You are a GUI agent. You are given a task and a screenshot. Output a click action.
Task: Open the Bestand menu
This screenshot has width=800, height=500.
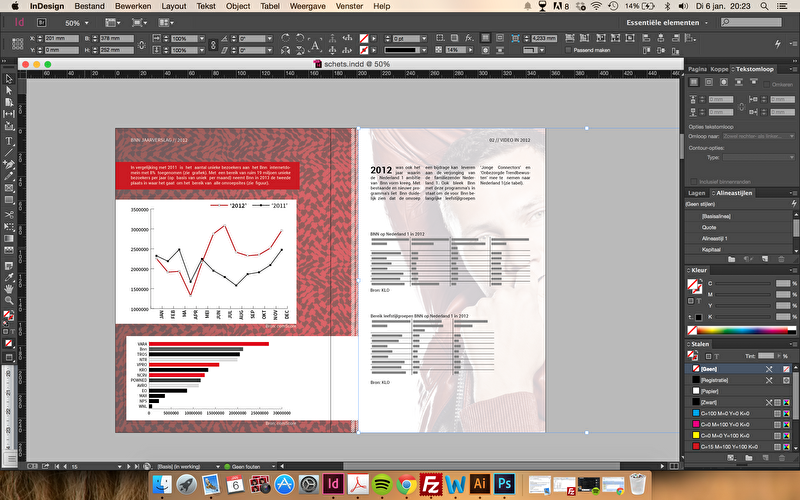89,6
